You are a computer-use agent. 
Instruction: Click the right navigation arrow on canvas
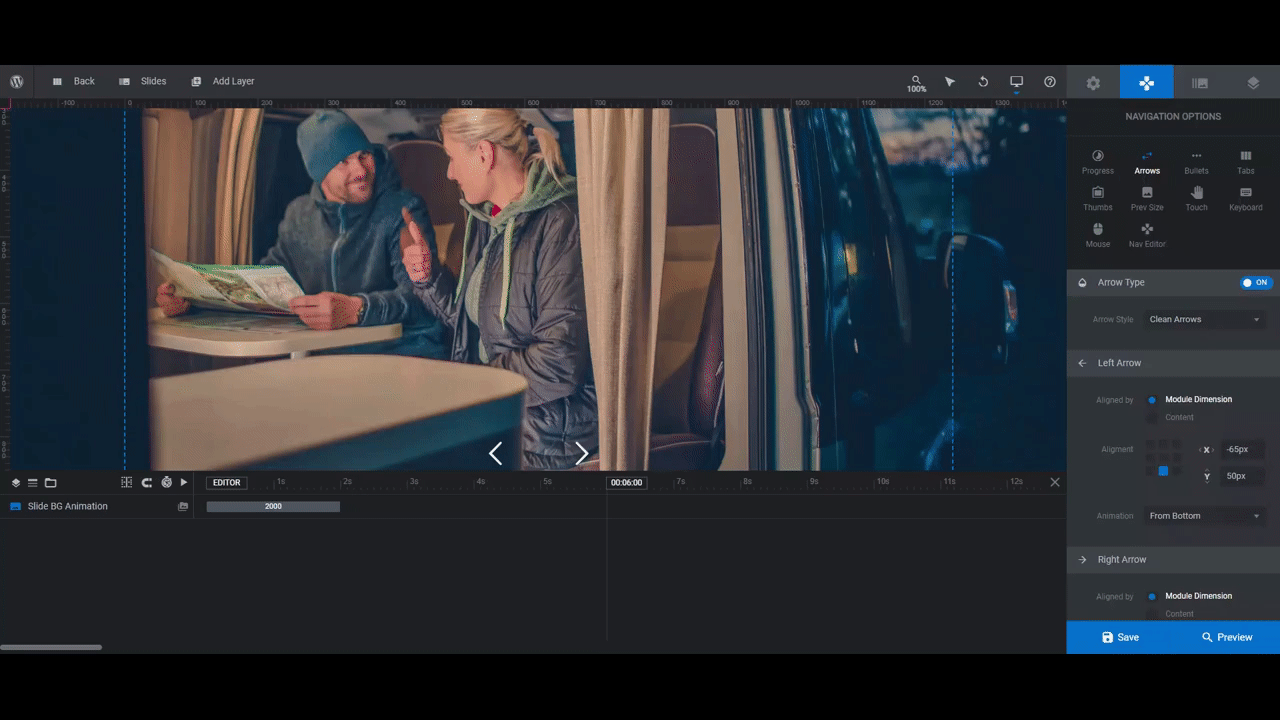point(582,454)
